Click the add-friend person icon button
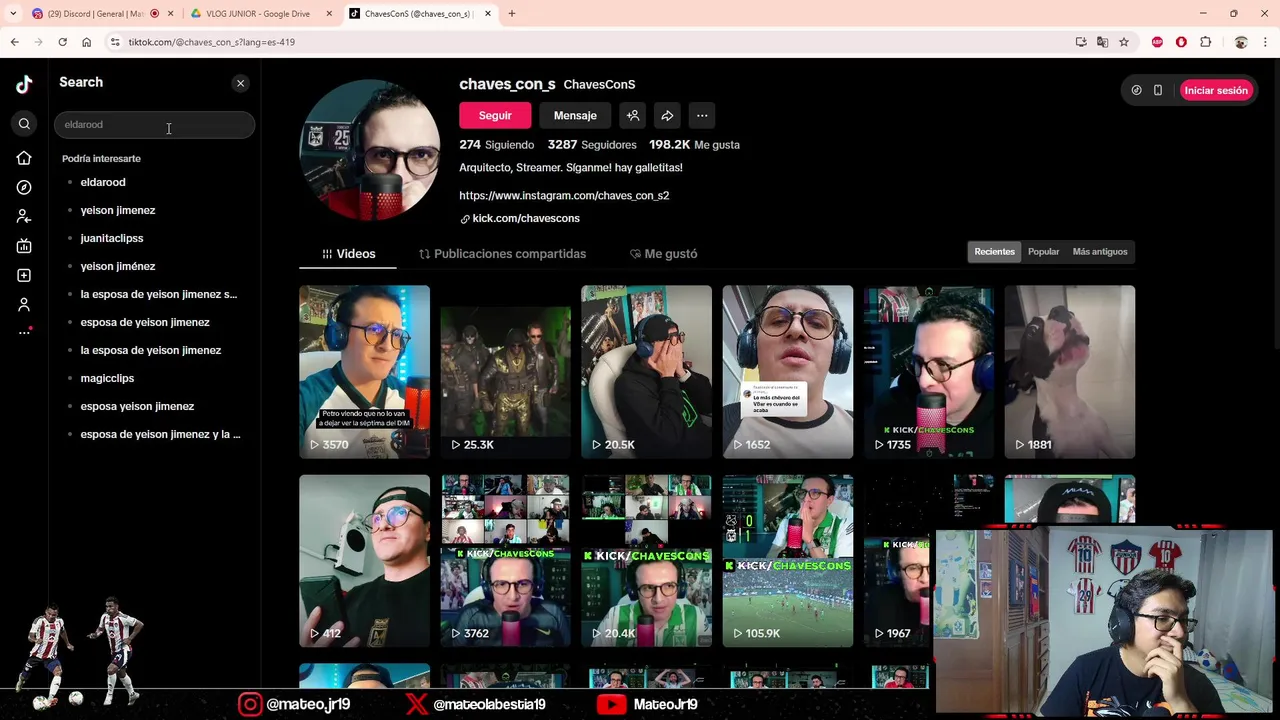This screenshot has height=720, width=1280. (633, 115)
